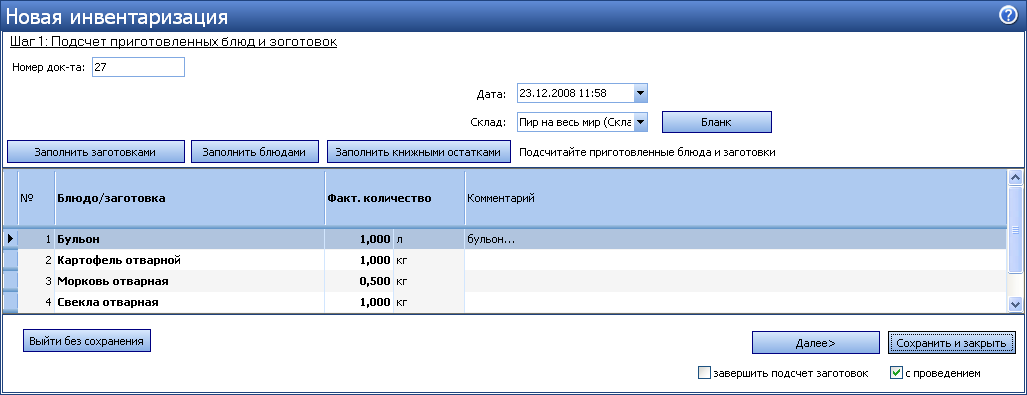Click the Далее> button
The height and width of the screenshot is (395, 1027).
point(815,343)
